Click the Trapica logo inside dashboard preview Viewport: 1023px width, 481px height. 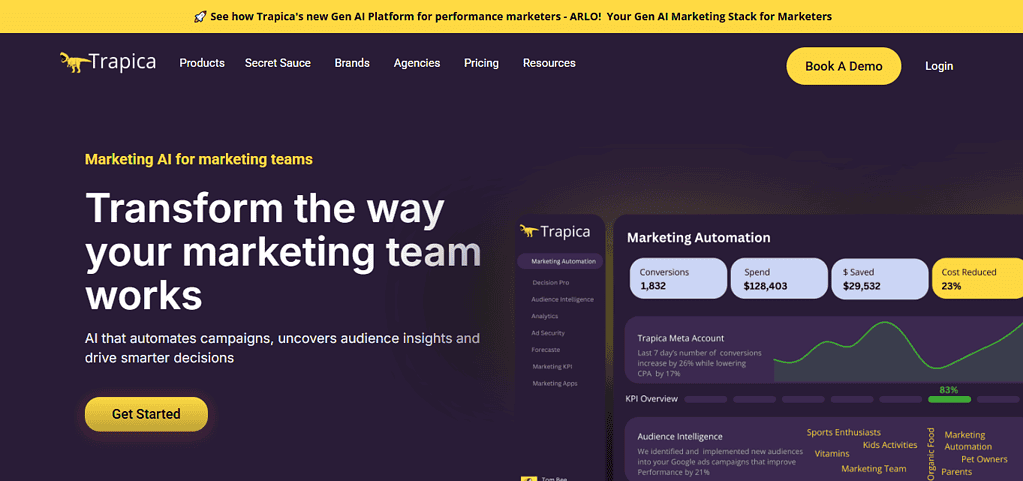[555, 231]
